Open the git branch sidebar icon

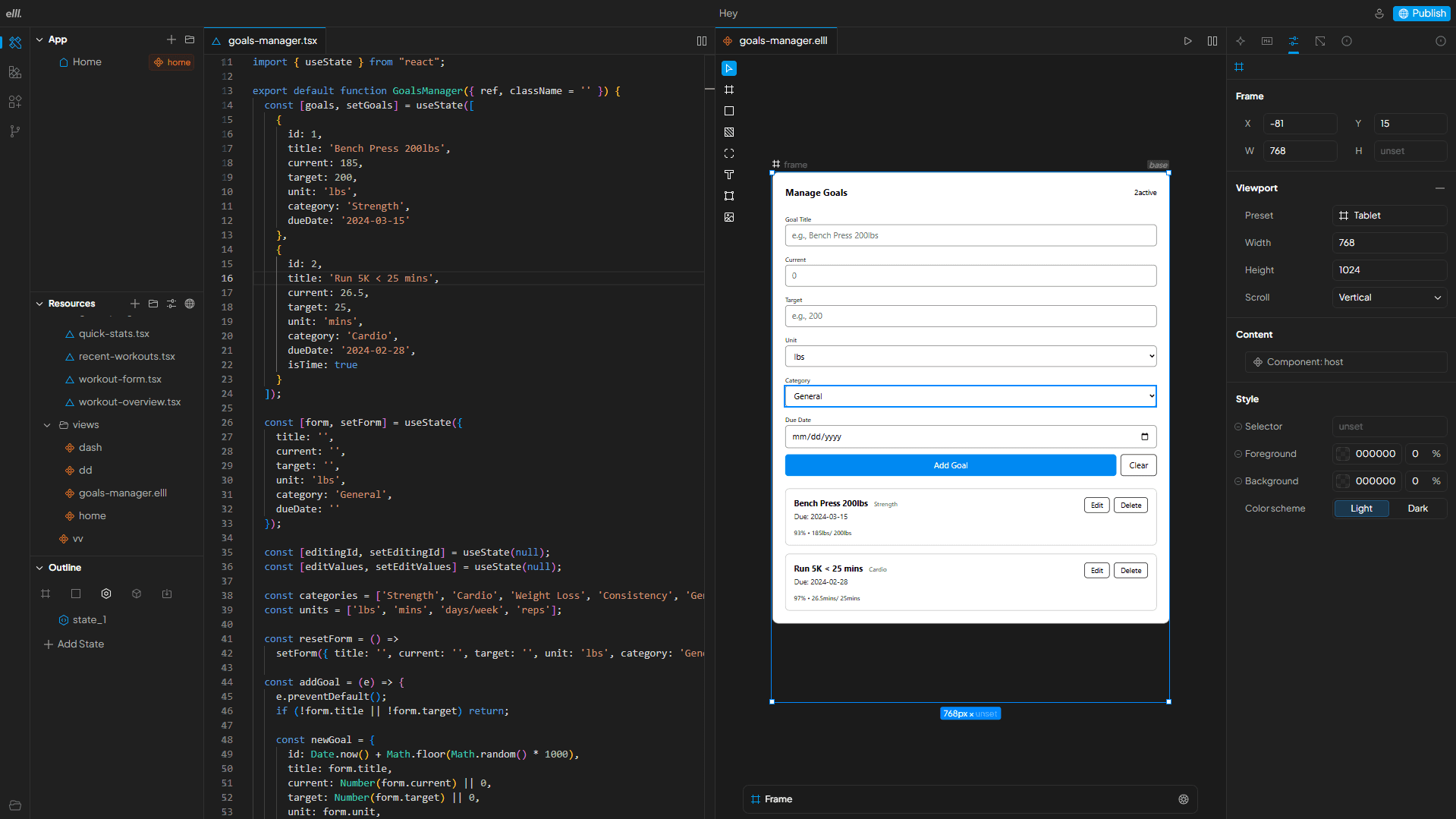tap(14, 131)
